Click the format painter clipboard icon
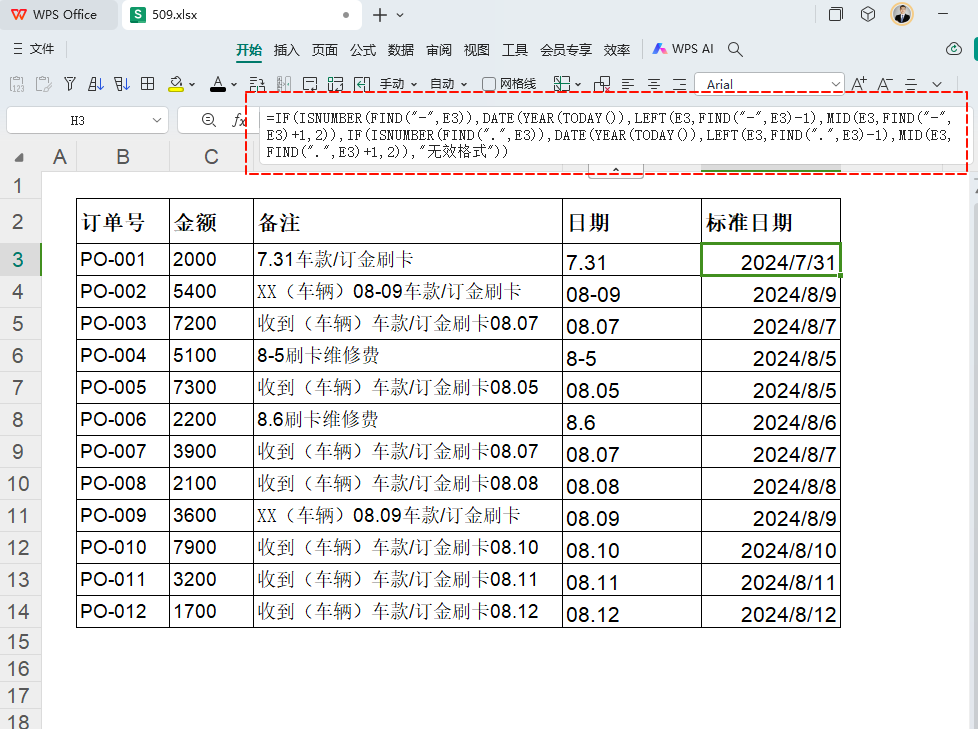Screen dimensions: 978x729 pos(43,84)
